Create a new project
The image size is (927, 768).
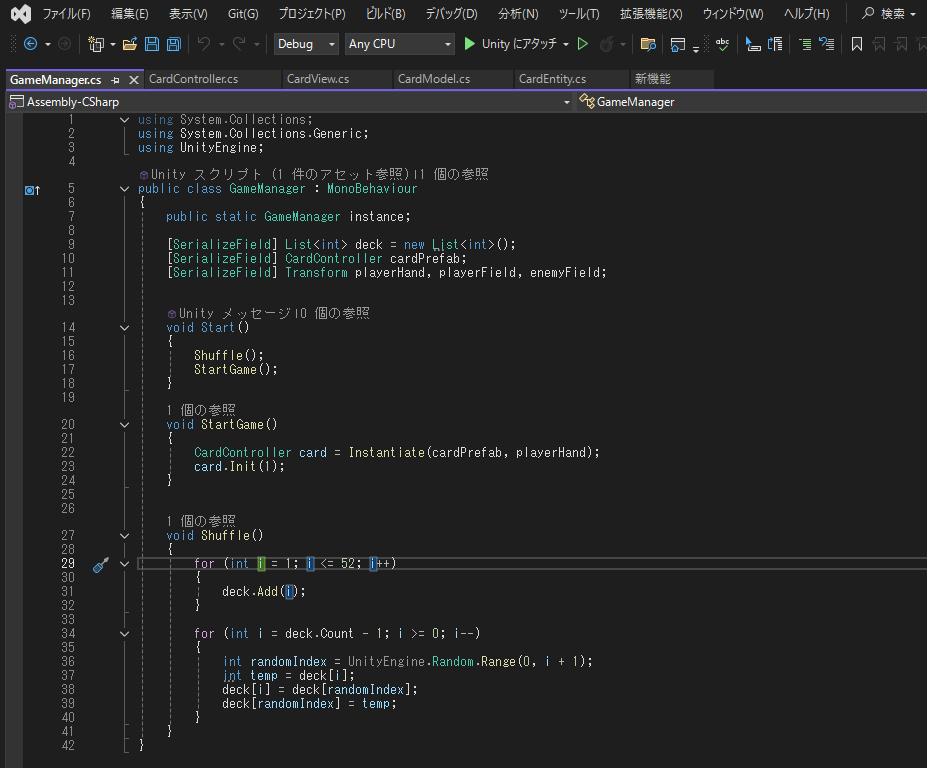click(96, 43)
